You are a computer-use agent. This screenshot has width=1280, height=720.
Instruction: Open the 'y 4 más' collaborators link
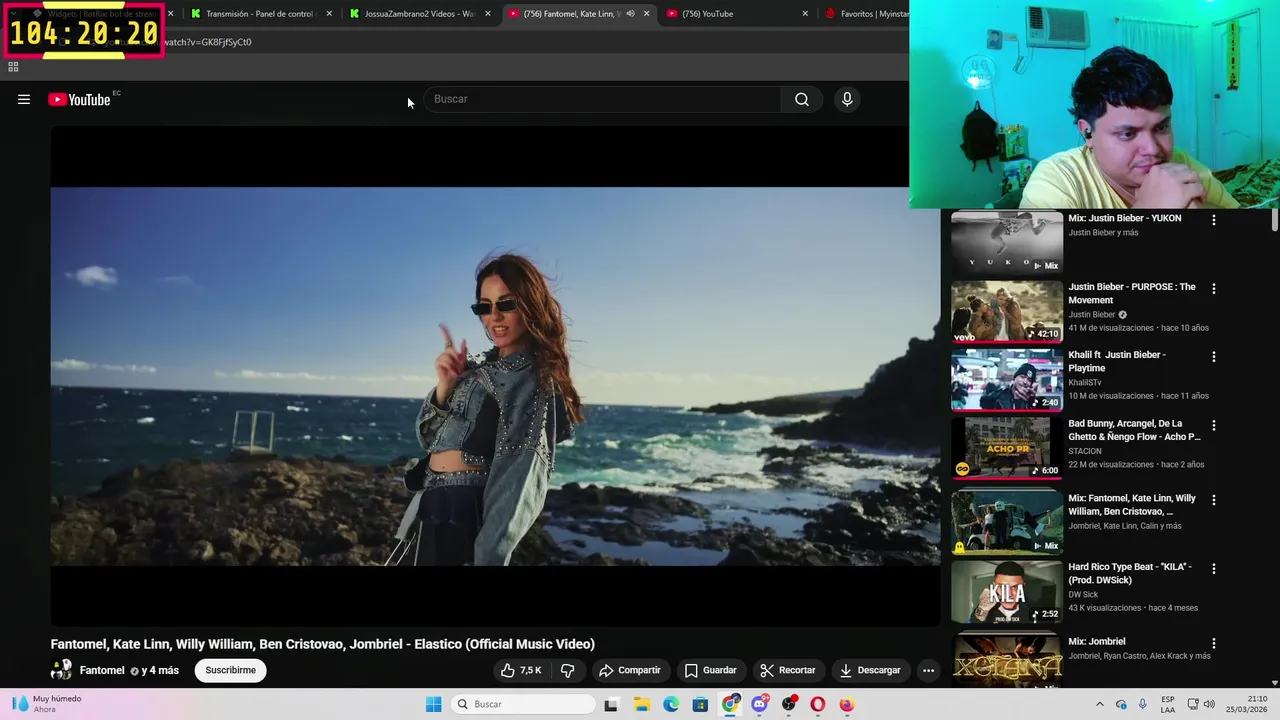(x=160, y=670)
